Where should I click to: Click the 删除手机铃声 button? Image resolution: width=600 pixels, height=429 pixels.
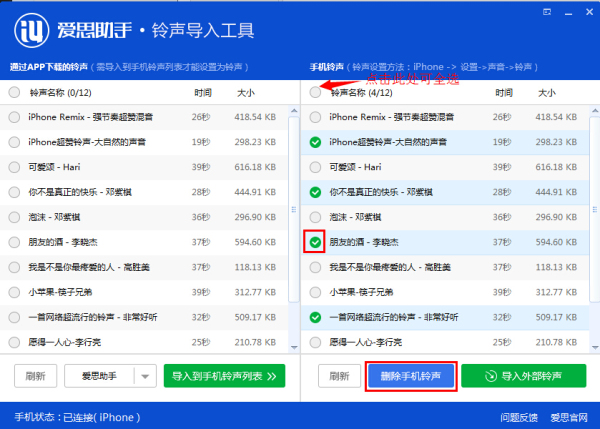[x=412, y=375]
